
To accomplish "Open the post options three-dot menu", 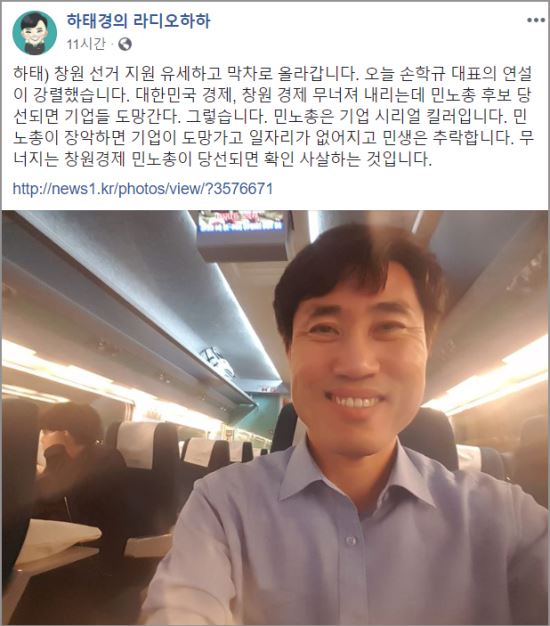I will [535, 20].
